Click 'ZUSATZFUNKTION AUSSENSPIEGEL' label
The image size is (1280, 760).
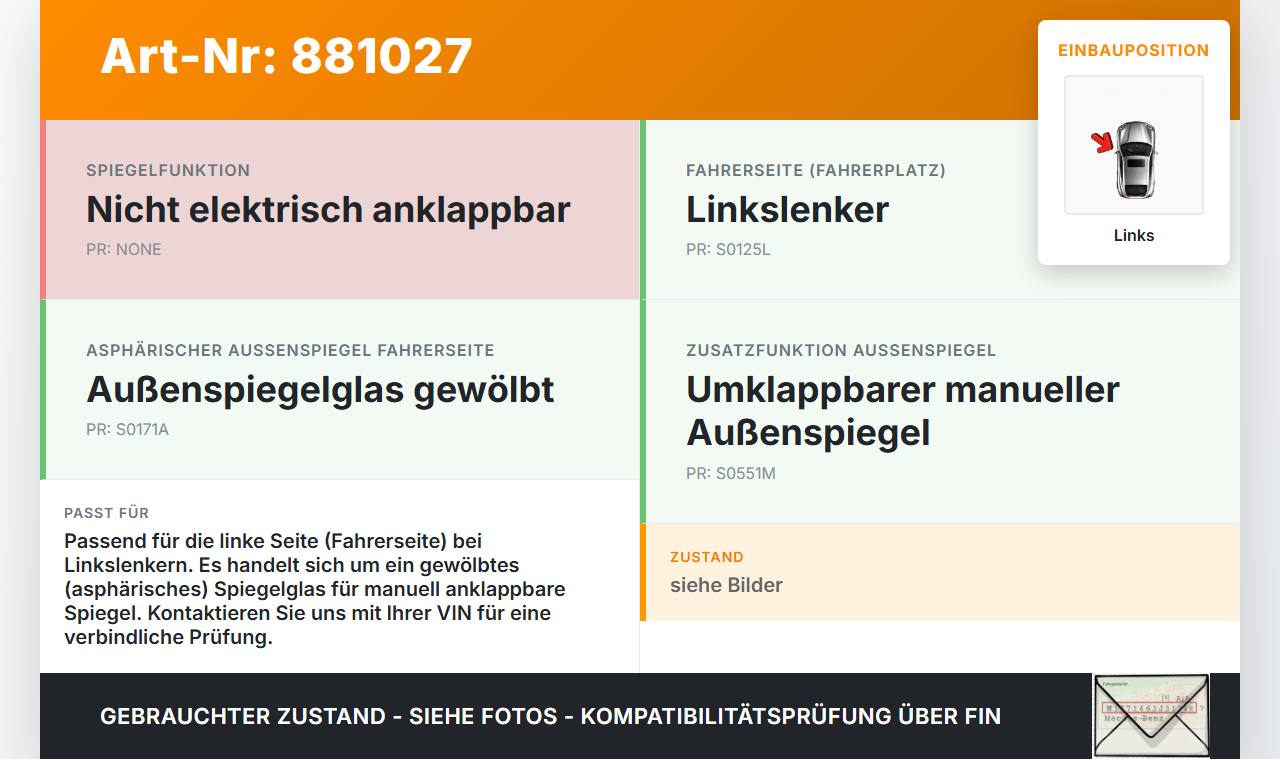[x=841, y=351]
